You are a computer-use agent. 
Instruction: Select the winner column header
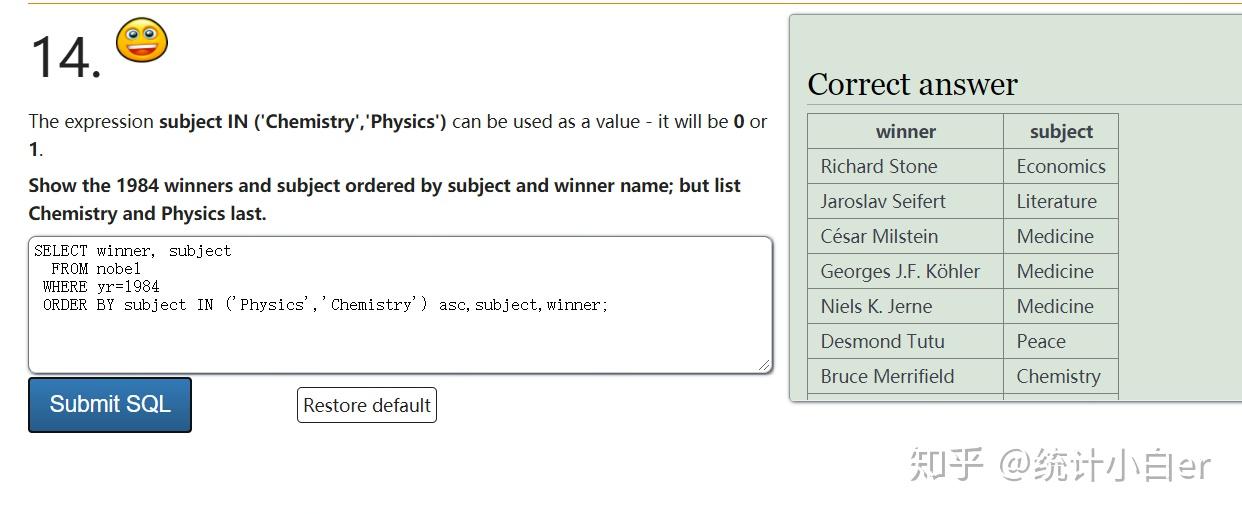pos(905,131)
